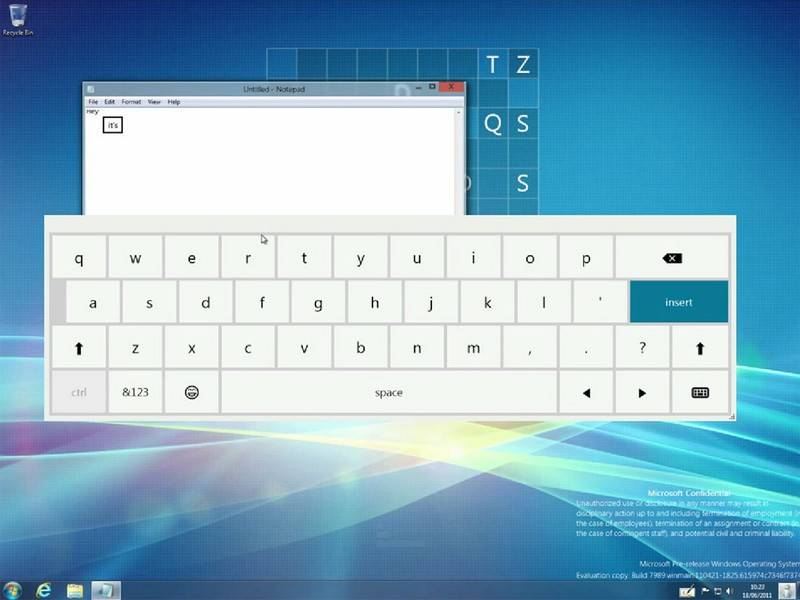Screen dimensions: 800x600
Task: Tap the space bar key
Action: pos(388,393)
